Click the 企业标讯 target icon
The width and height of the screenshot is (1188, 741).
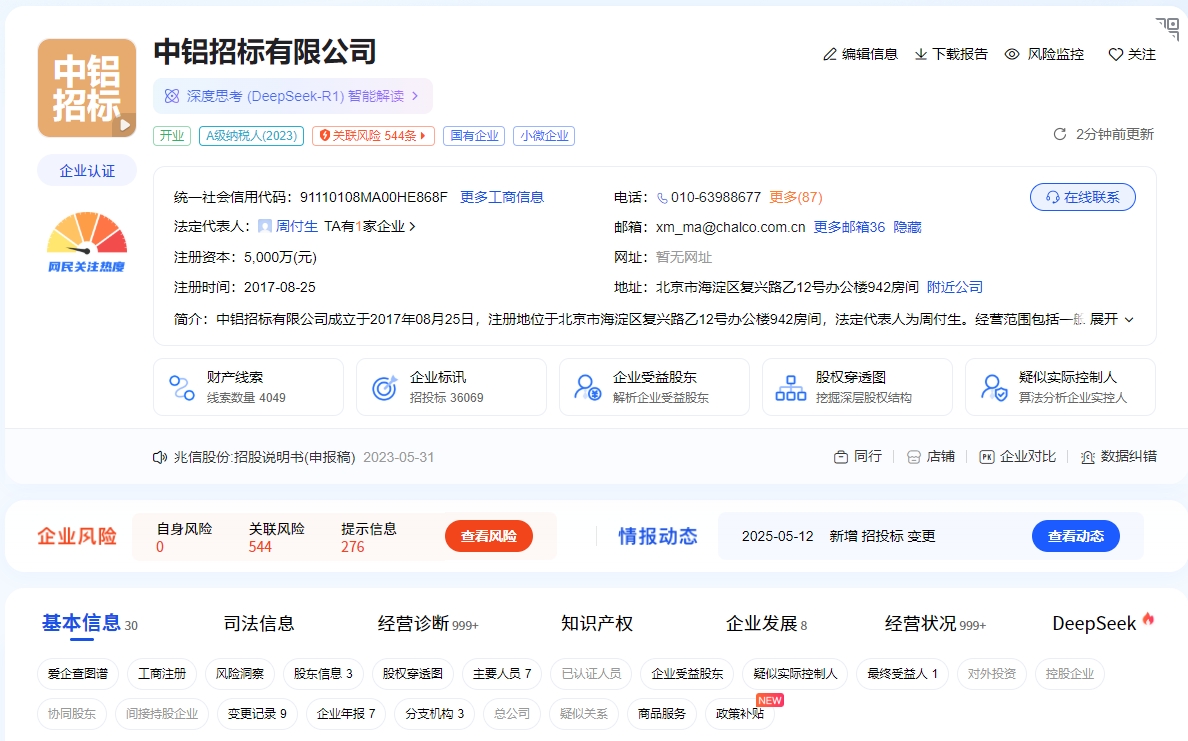tap(384, 387)
